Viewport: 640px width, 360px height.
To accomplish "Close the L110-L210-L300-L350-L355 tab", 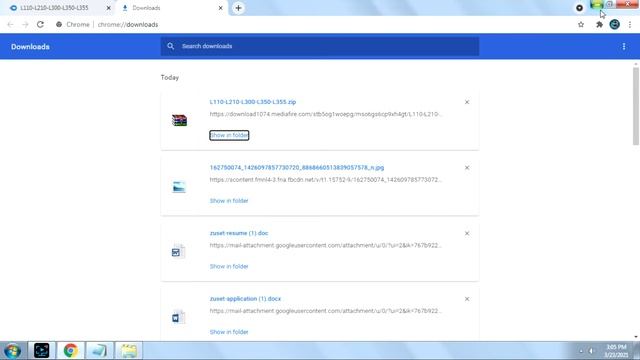I will [109, 8].
